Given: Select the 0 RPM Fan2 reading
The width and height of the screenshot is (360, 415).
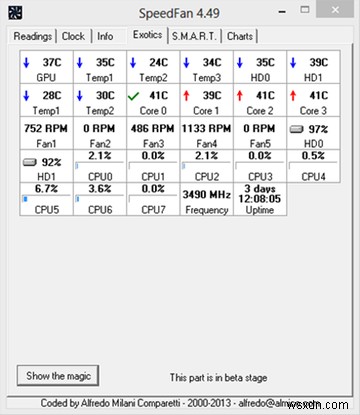Looking at the screenshot, I should 100,133.
